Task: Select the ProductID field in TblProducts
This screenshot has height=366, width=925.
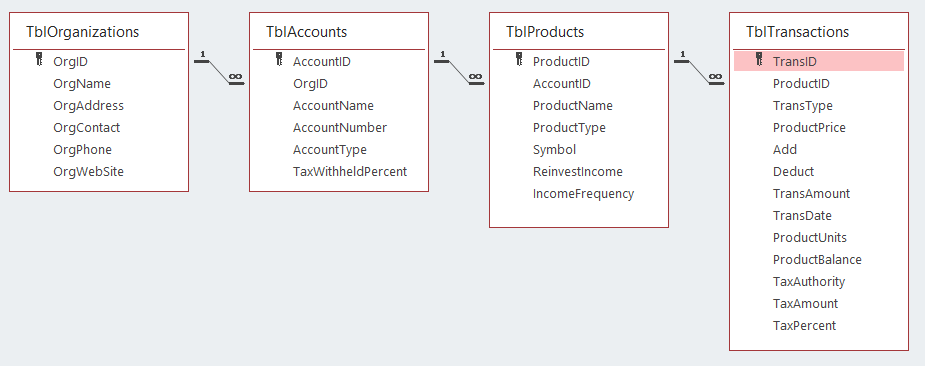Action: (x=561, y=61)
